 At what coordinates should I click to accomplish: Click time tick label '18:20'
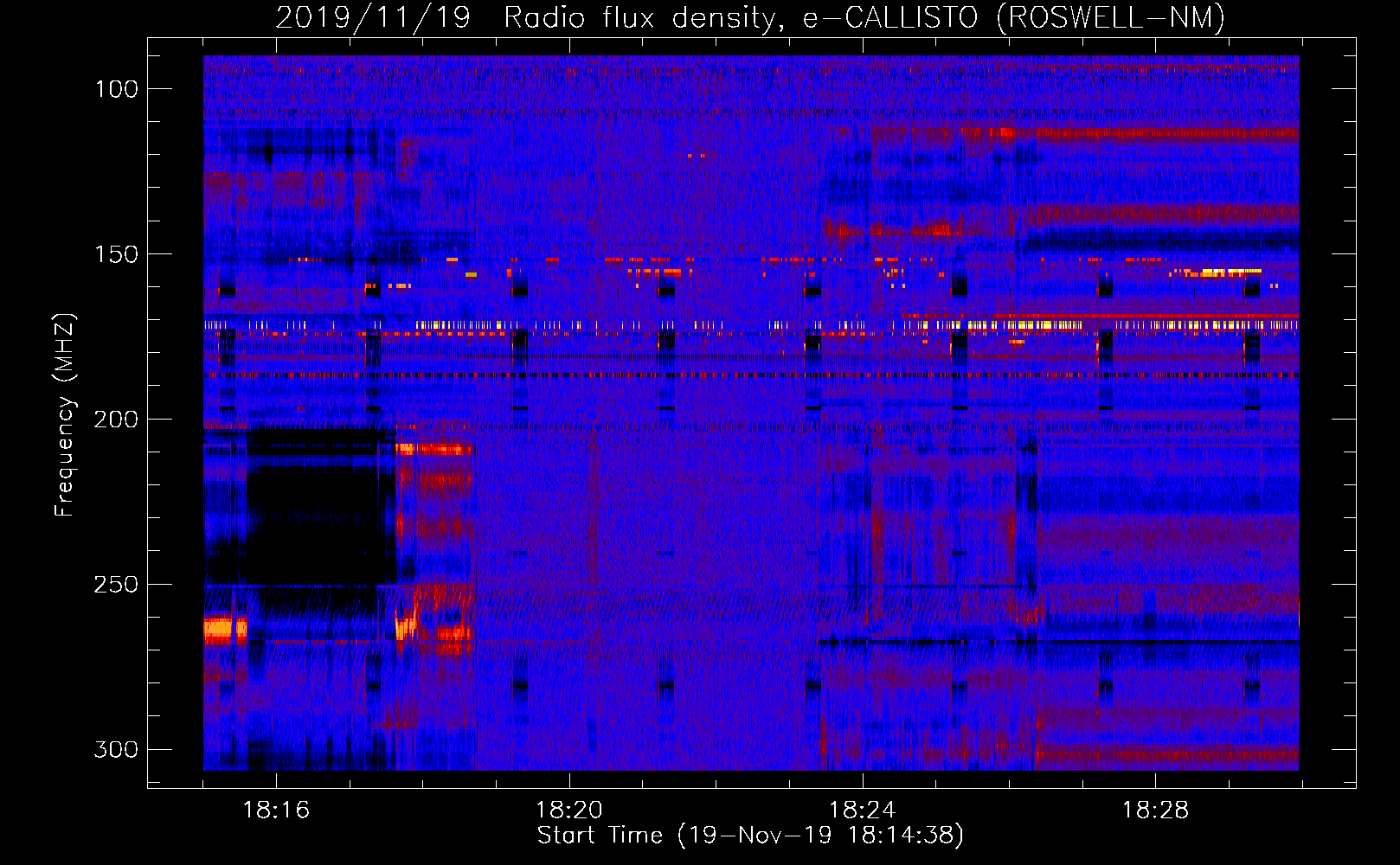click(x=569, y=811)
